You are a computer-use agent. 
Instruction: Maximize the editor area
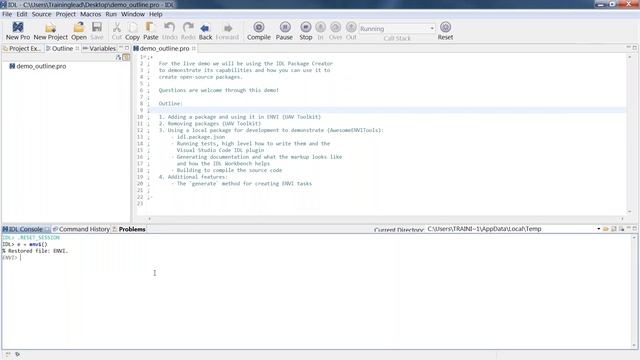coord(635,47)
